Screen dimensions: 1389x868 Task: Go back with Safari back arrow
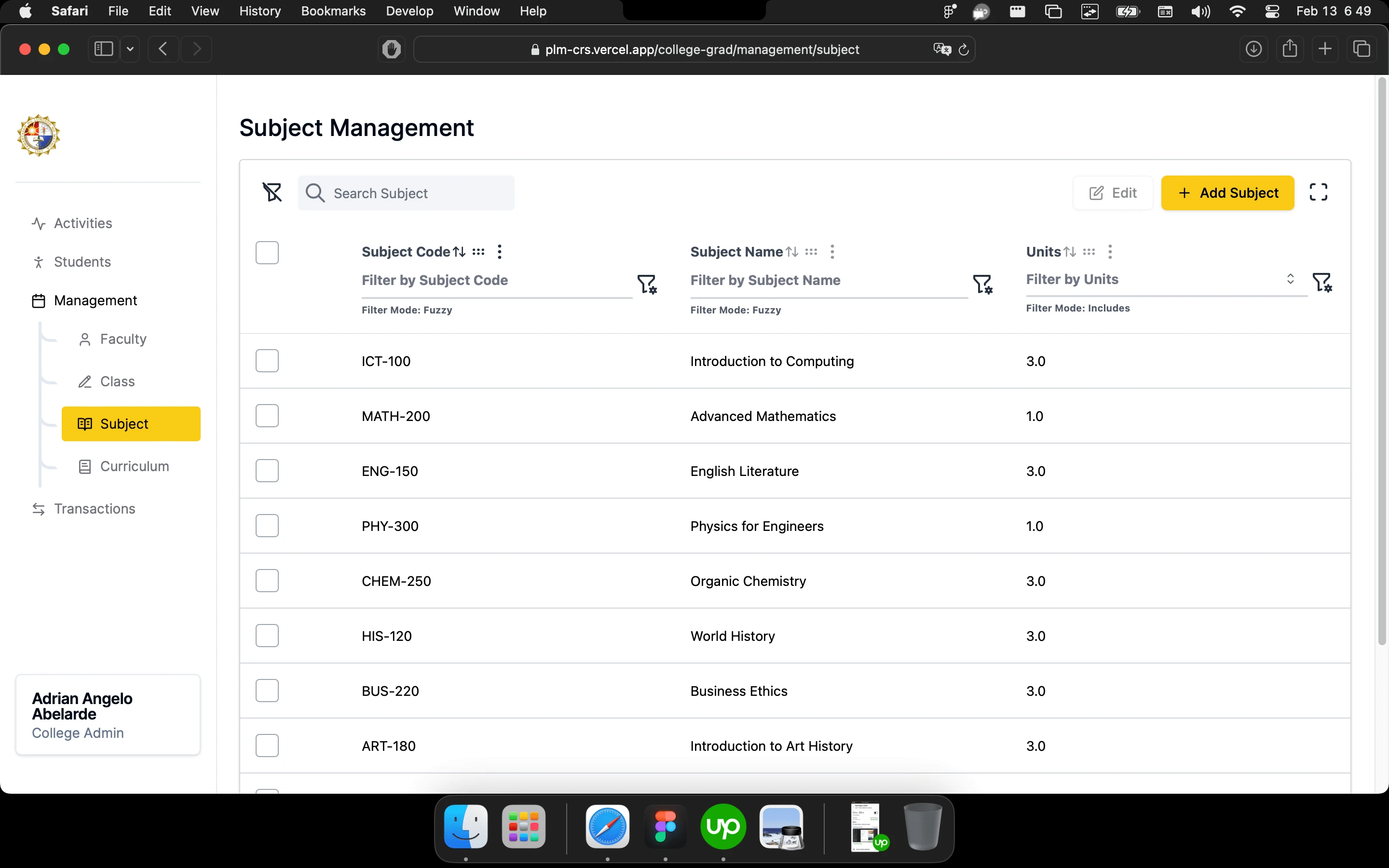coord(163,49)
